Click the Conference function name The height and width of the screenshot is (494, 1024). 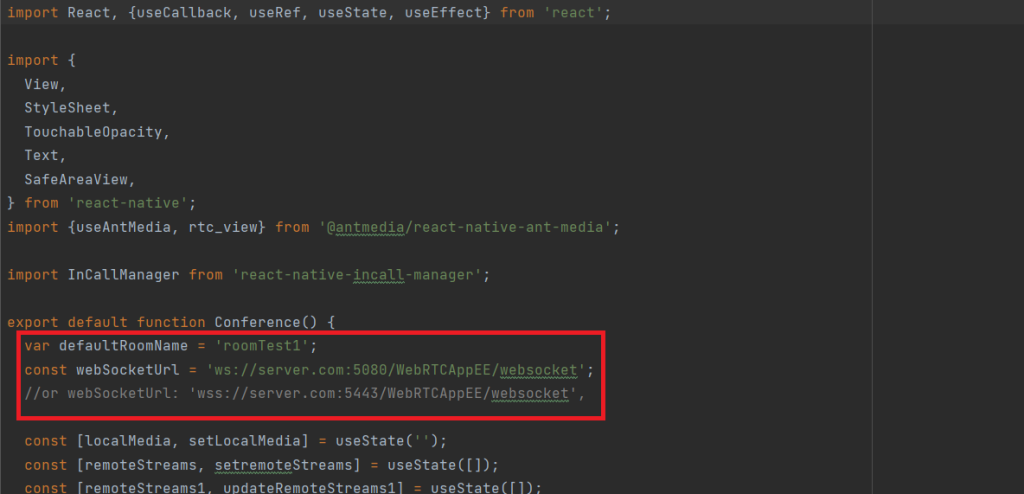[x=257, y=322]
